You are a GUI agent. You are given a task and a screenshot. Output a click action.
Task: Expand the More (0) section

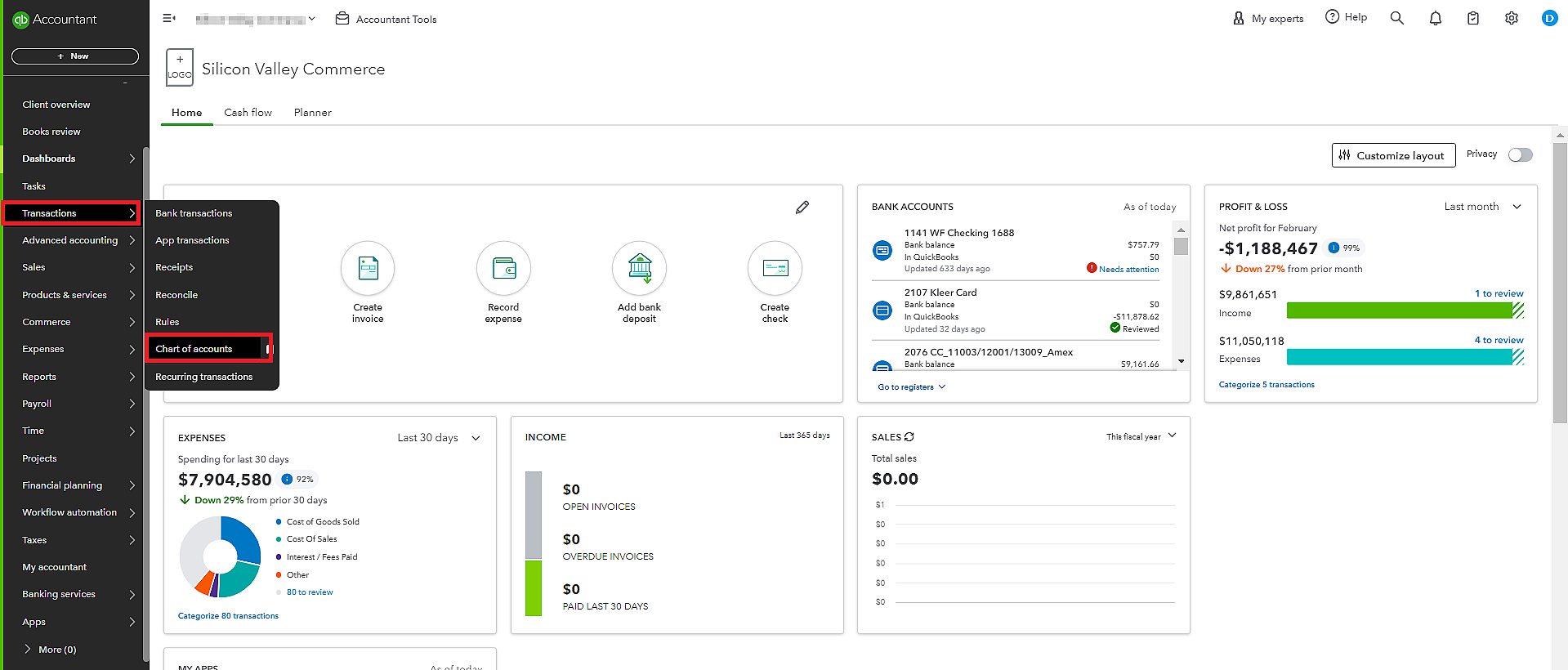[51, 650]
